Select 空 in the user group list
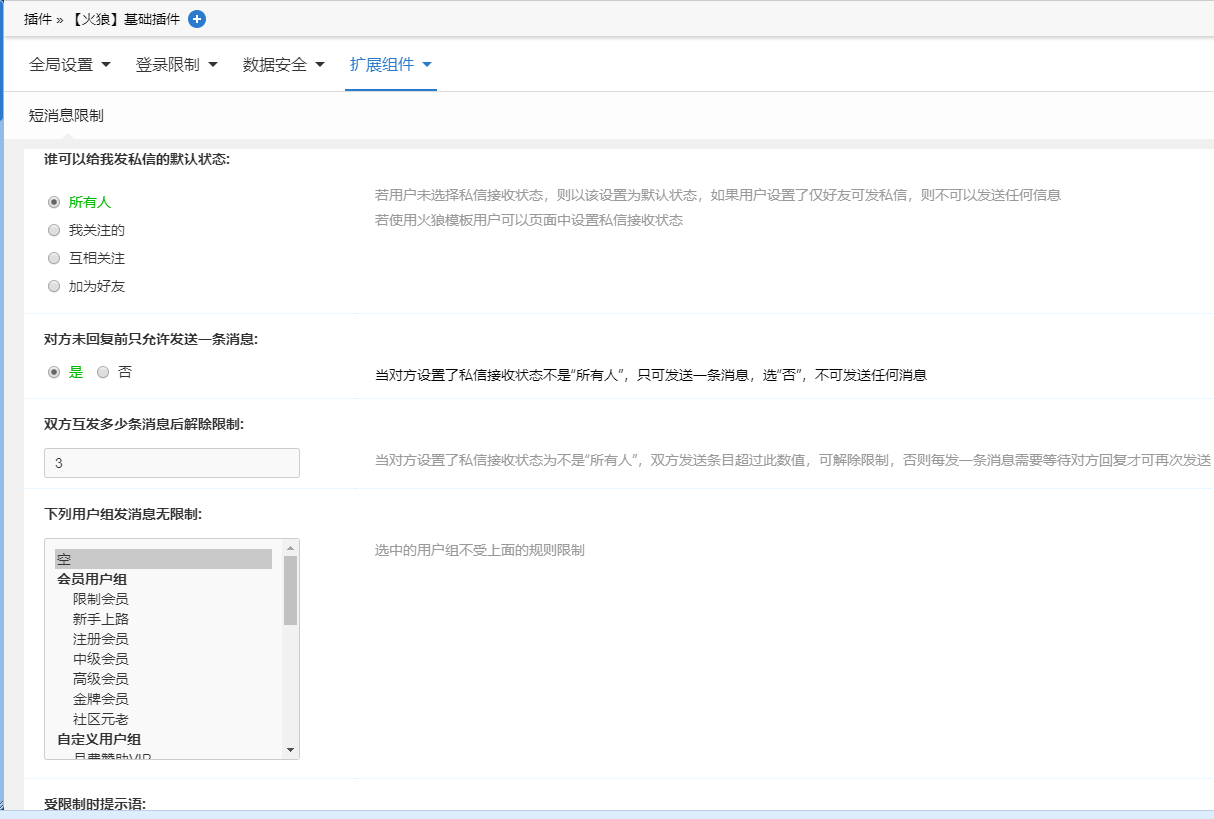1214x819 pixels. click(x=163, y=559)
